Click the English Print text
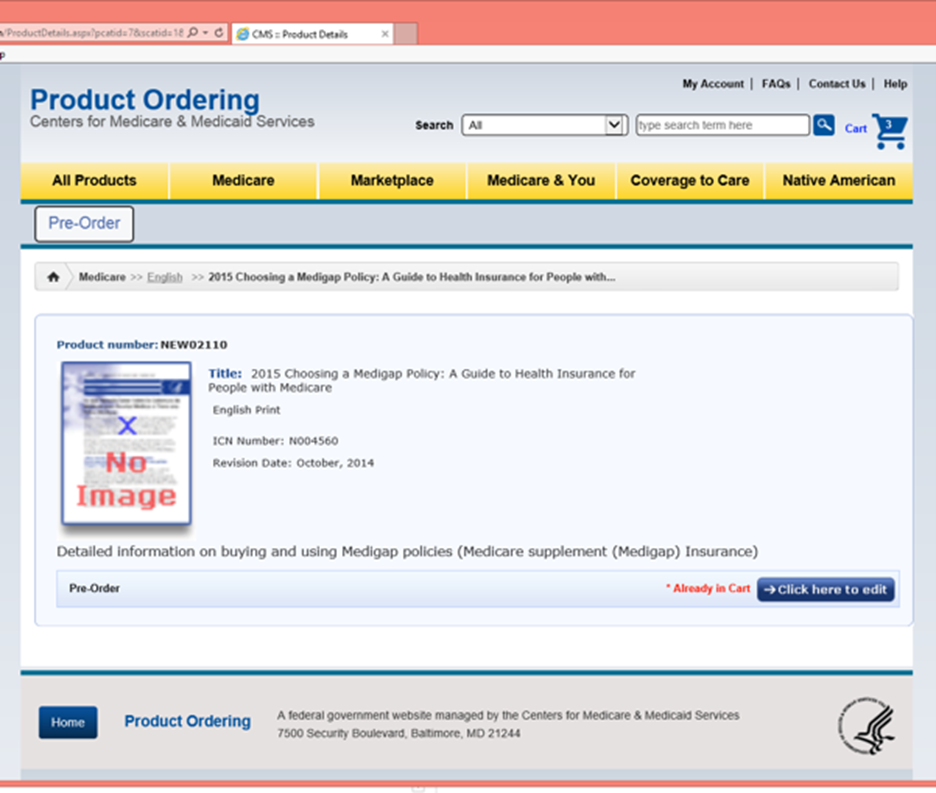The height and width of the screenshot is (793, 936). [247, 410]
